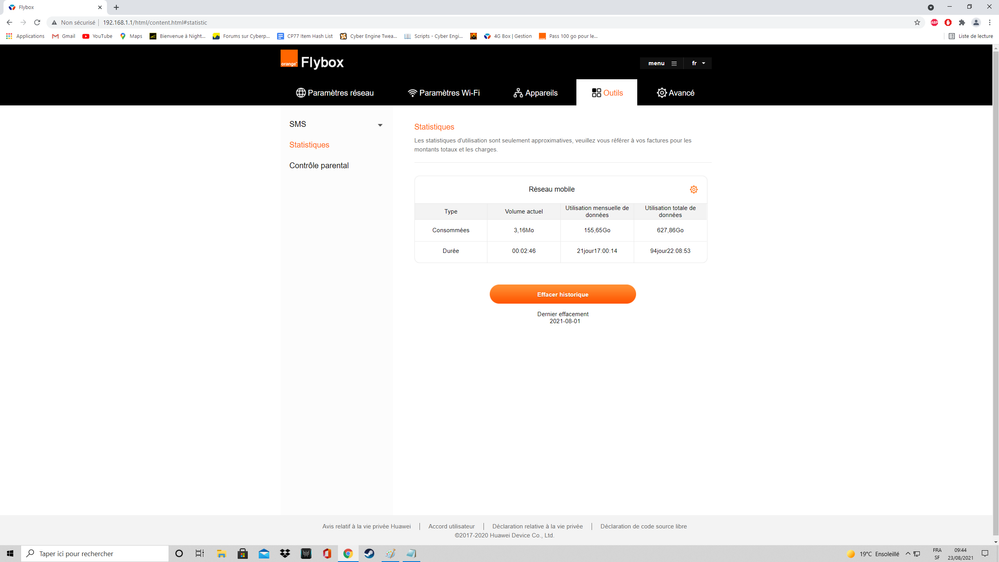
Task: Click the 00:02:46 duration cell
Action: pyautogui.click(x=524, y=251)
